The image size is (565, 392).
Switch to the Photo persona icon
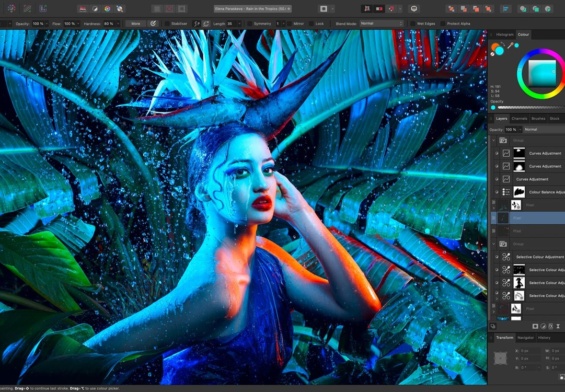tap(11, 9)
